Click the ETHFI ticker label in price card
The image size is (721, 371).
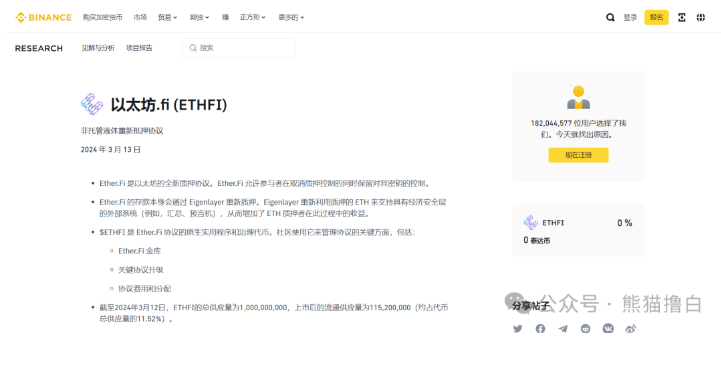(553, 223)
